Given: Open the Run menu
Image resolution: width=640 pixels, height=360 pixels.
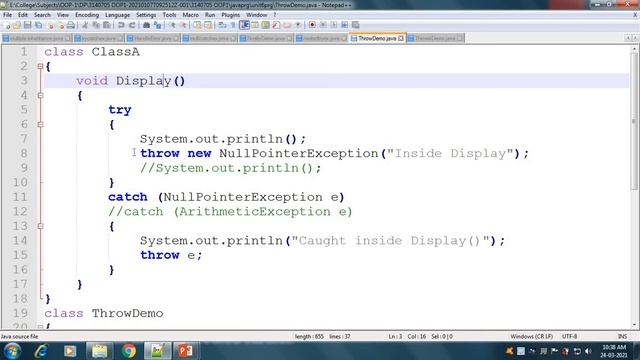Looking at the screenshot, I should (210, 15).
